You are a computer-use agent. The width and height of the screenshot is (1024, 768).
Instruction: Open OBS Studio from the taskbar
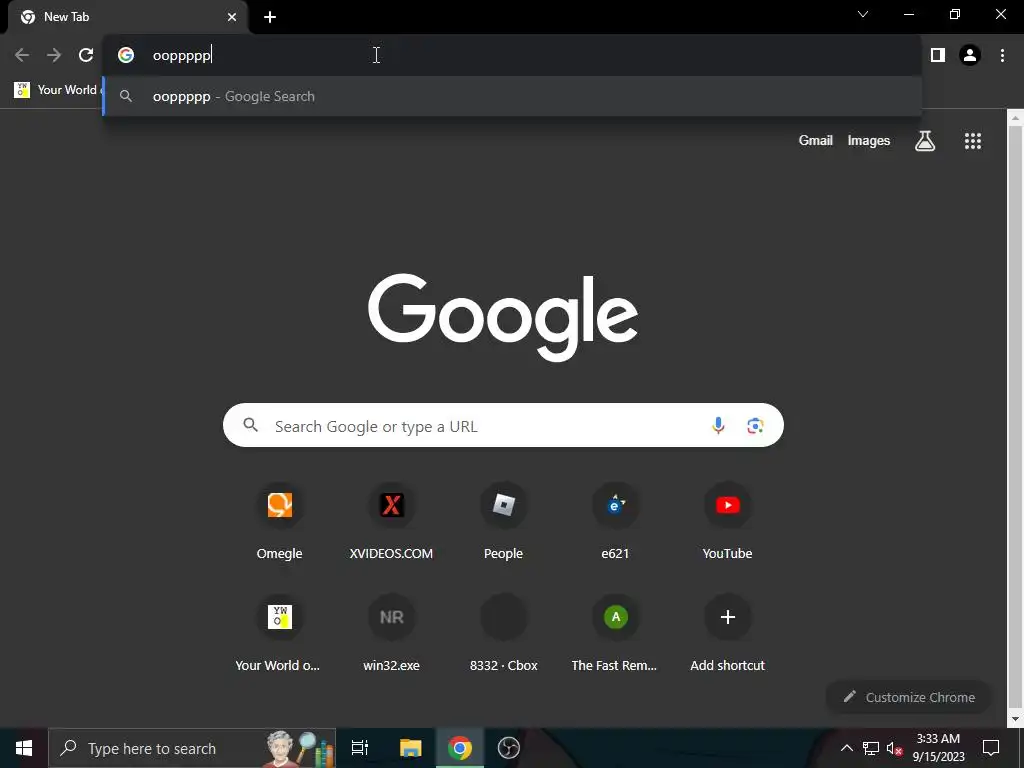[x=509, y=748]
